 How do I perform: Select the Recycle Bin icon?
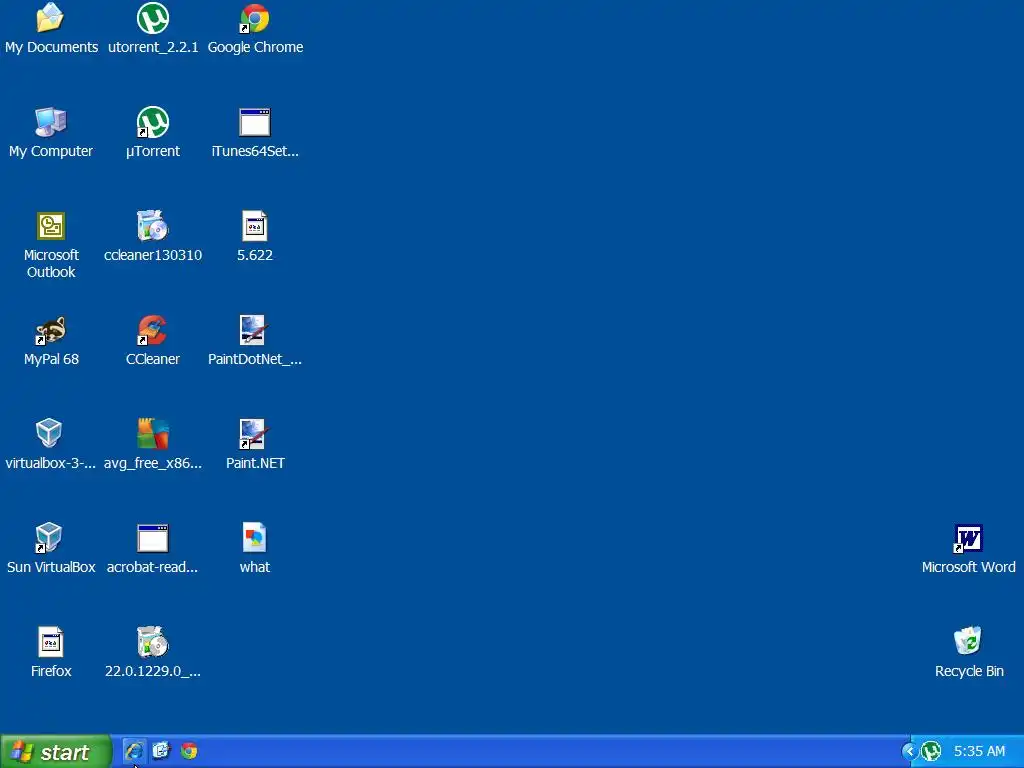coord(968,641)
